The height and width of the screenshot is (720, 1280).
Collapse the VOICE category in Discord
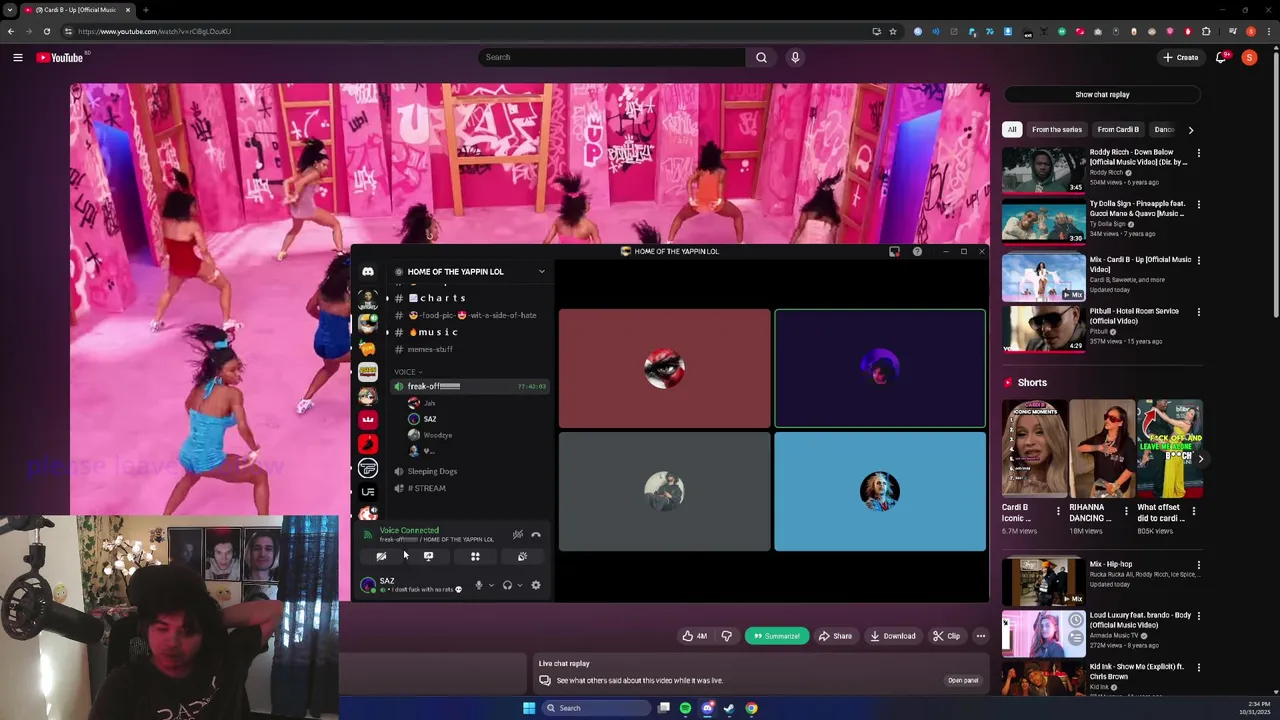point(407,372)
